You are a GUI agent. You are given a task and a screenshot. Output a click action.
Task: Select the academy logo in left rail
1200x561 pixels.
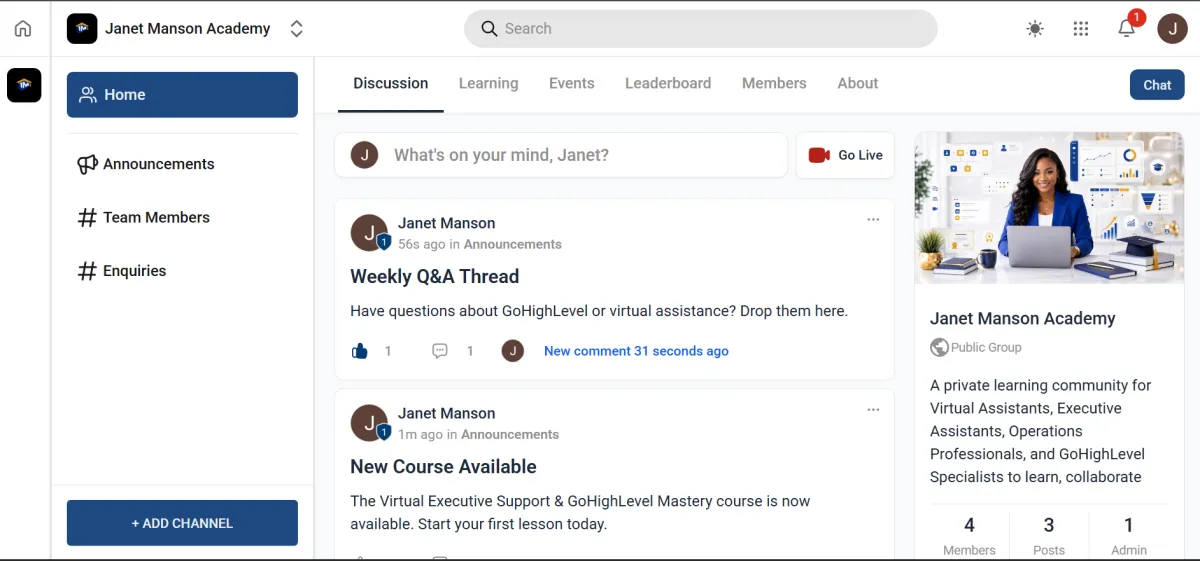pos(24,85)
